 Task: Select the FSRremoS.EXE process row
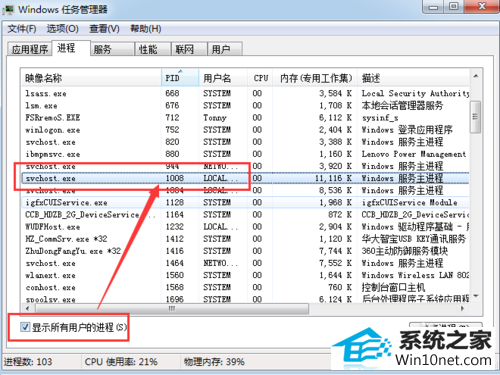click(x=245, y=118)
